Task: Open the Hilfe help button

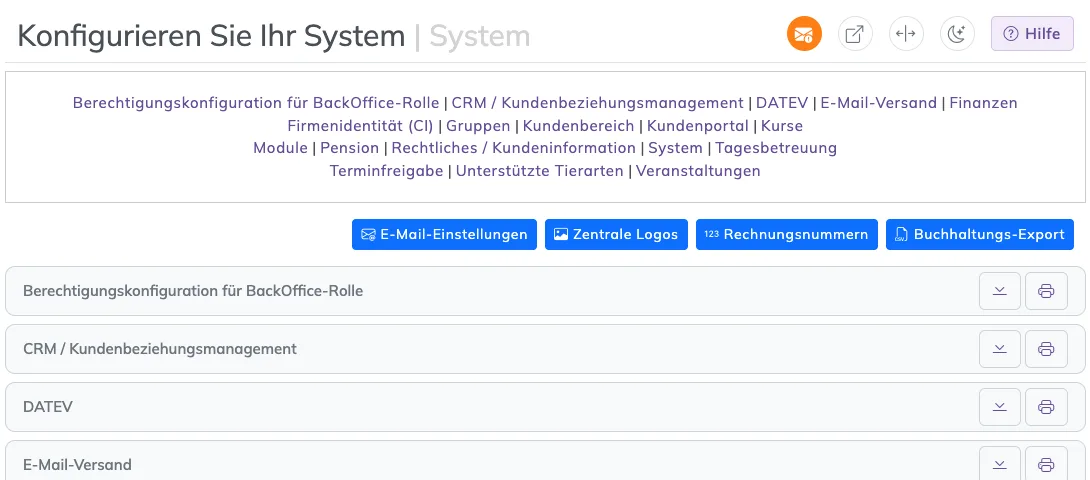Action: point(1032,34)
